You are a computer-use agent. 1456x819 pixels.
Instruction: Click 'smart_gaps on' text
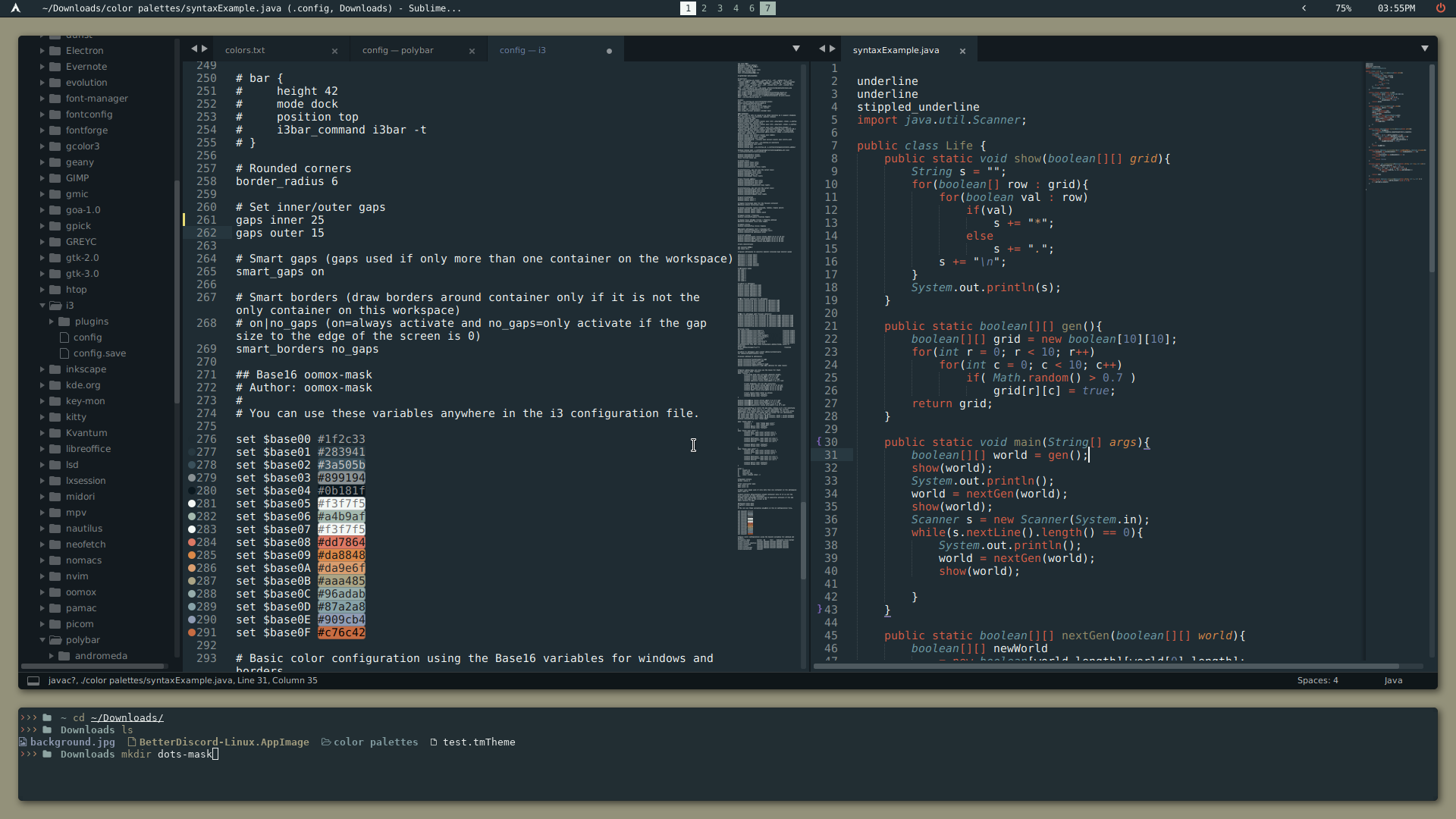point(280,272)
